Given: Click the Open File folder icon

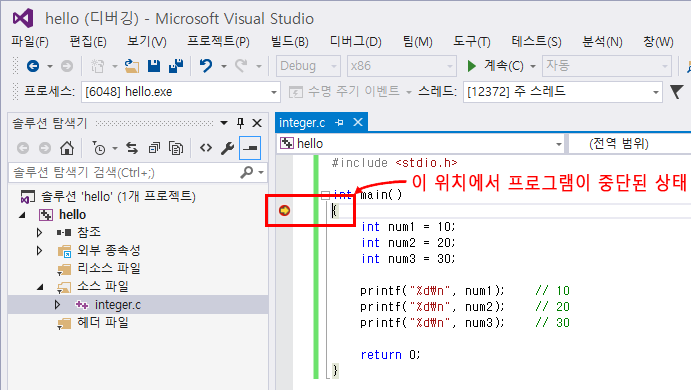Looking at the screenshot, I should point(131,66).
